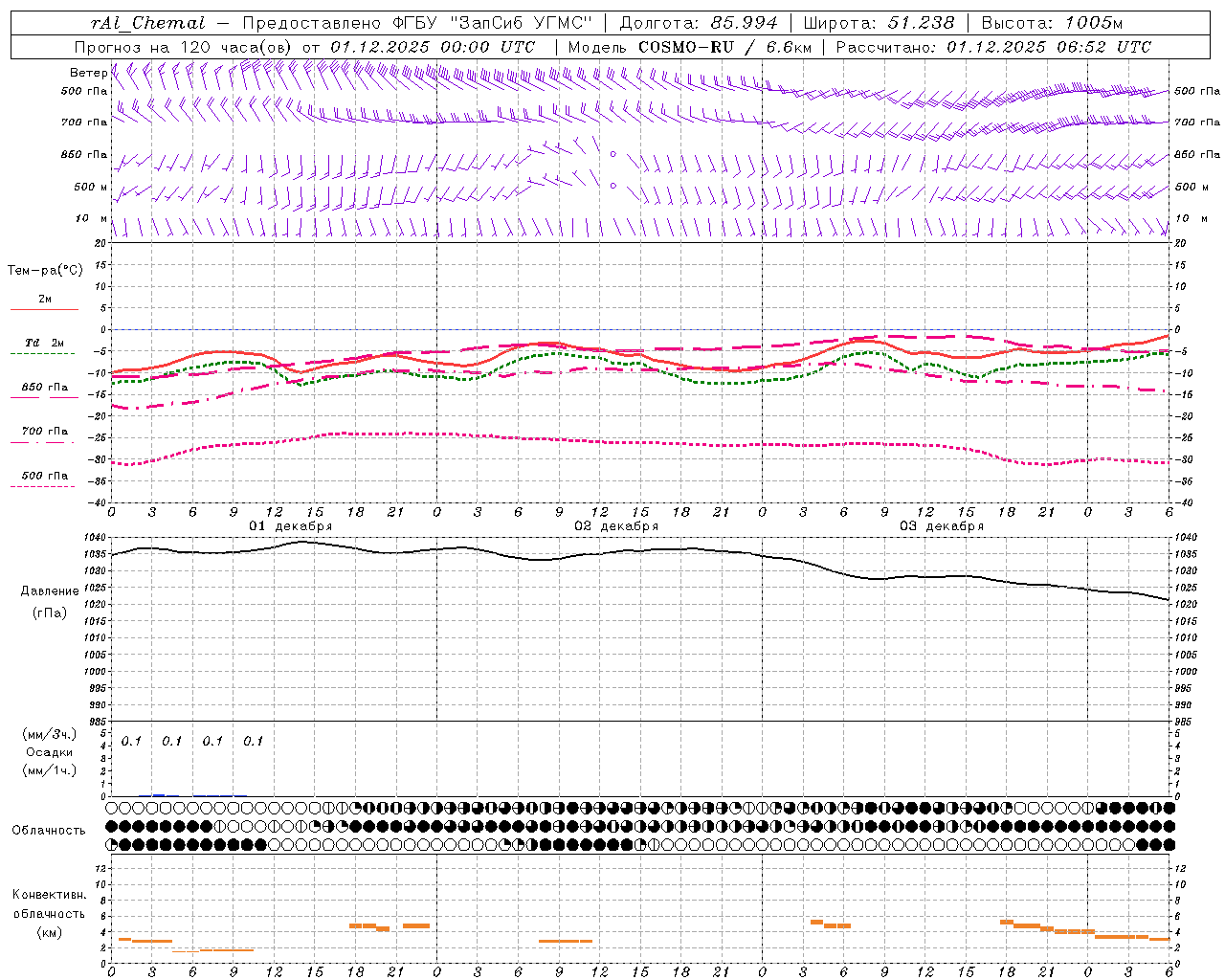Click the rAl_Chemal station title

pos(147,24)
